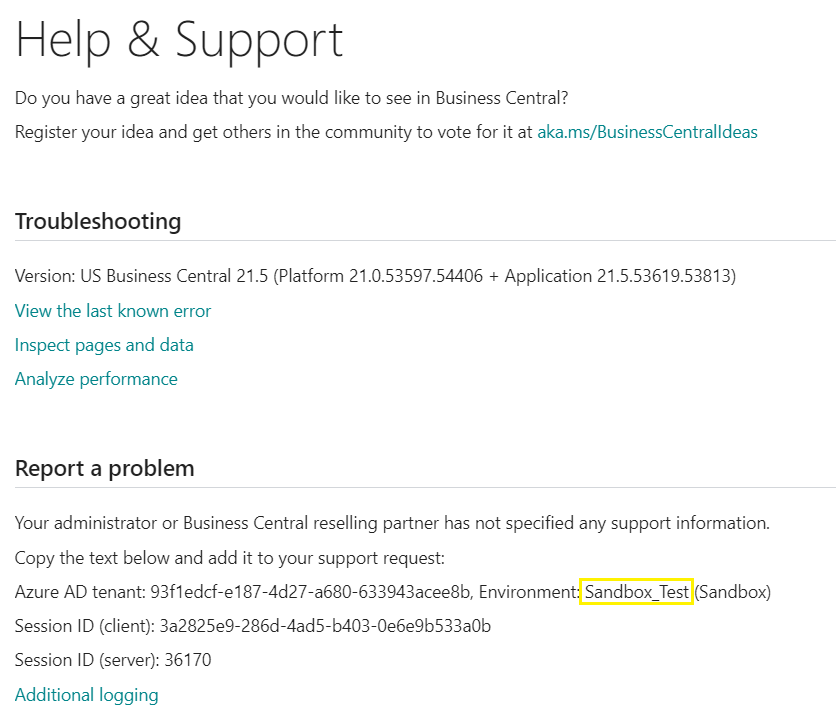Open Additional logging link
Viewport: 836px width, 716px height.
coord(86,695)
